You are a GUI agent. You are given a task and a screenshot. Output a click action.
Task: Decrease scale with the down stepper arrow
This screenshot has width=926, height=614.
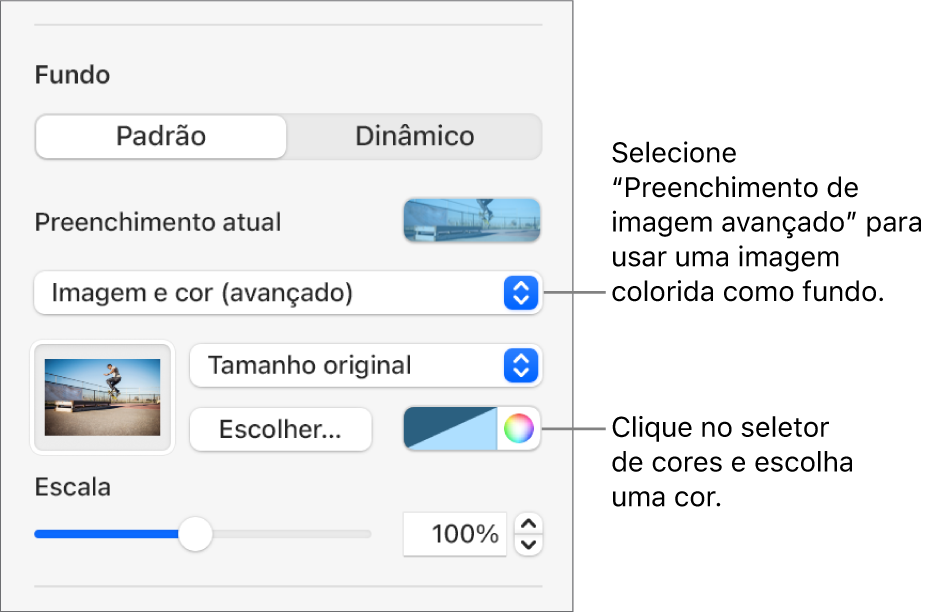(x=530, y=545)
